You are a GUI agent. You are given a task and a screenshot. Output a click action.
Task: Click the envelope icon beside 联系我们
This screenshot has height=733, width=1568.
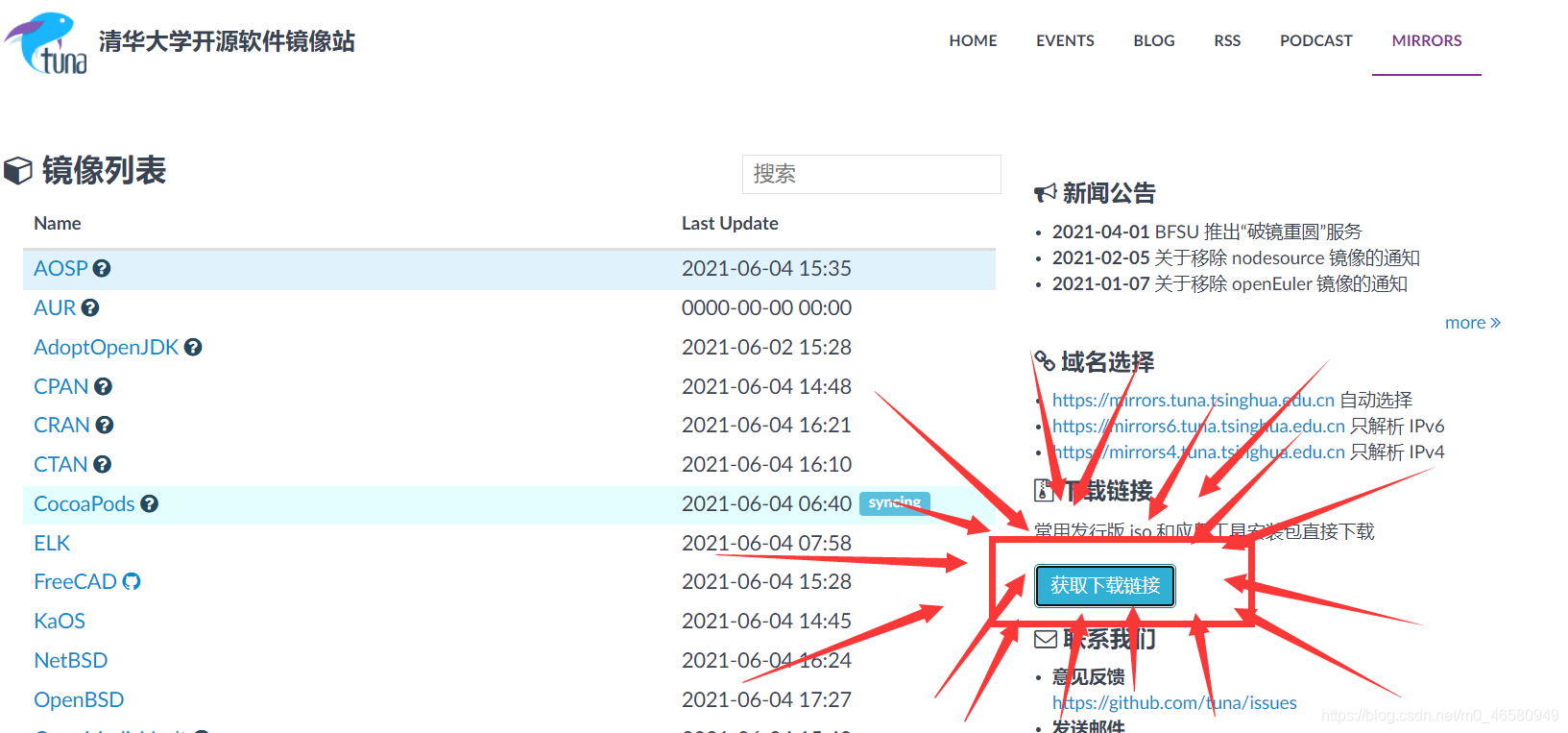(1046, 639)
